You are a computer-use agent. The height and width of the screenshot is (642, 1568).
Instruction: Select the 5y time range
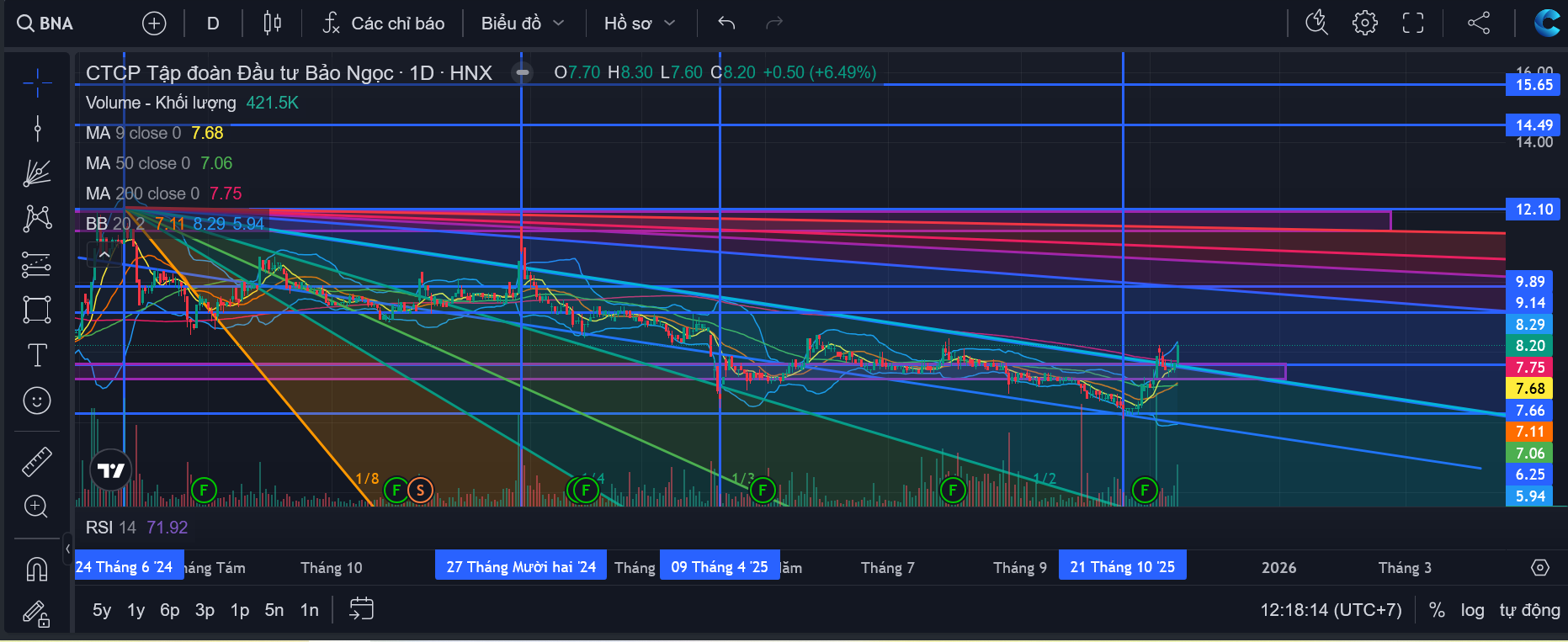tap(102, 610)
